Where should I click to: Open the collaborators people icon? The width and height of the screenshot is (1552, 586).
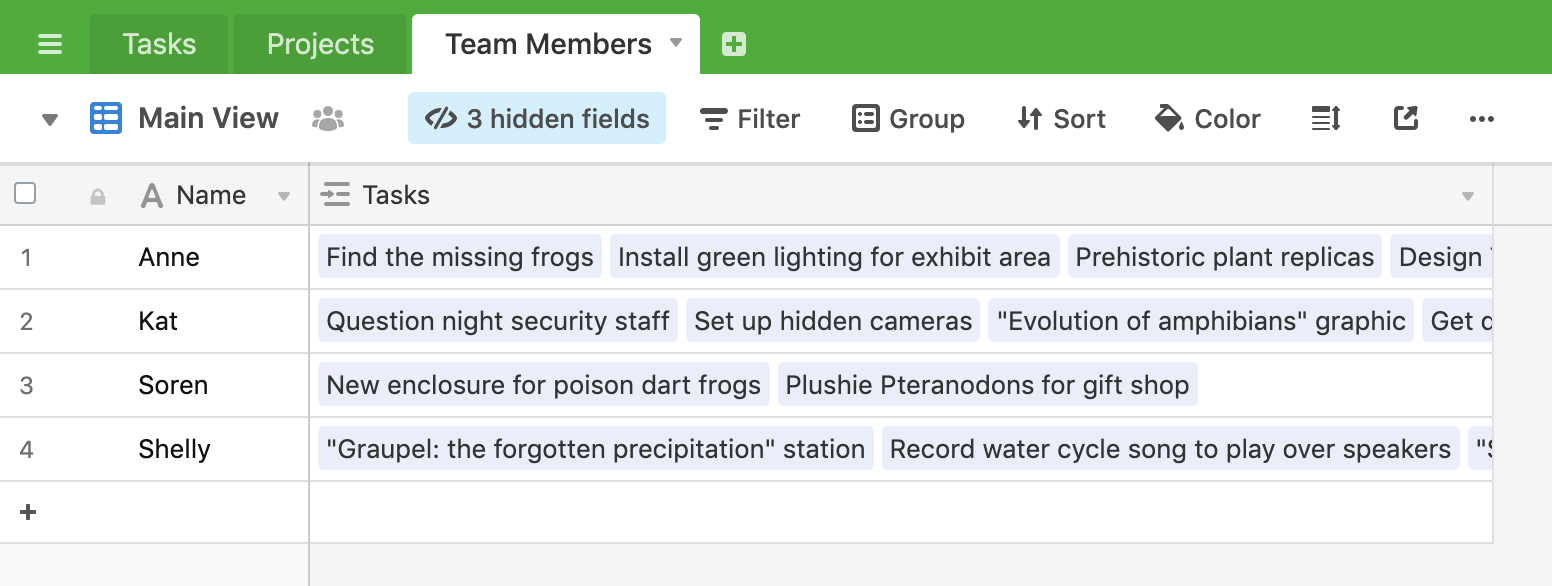[x=328, y=119]
